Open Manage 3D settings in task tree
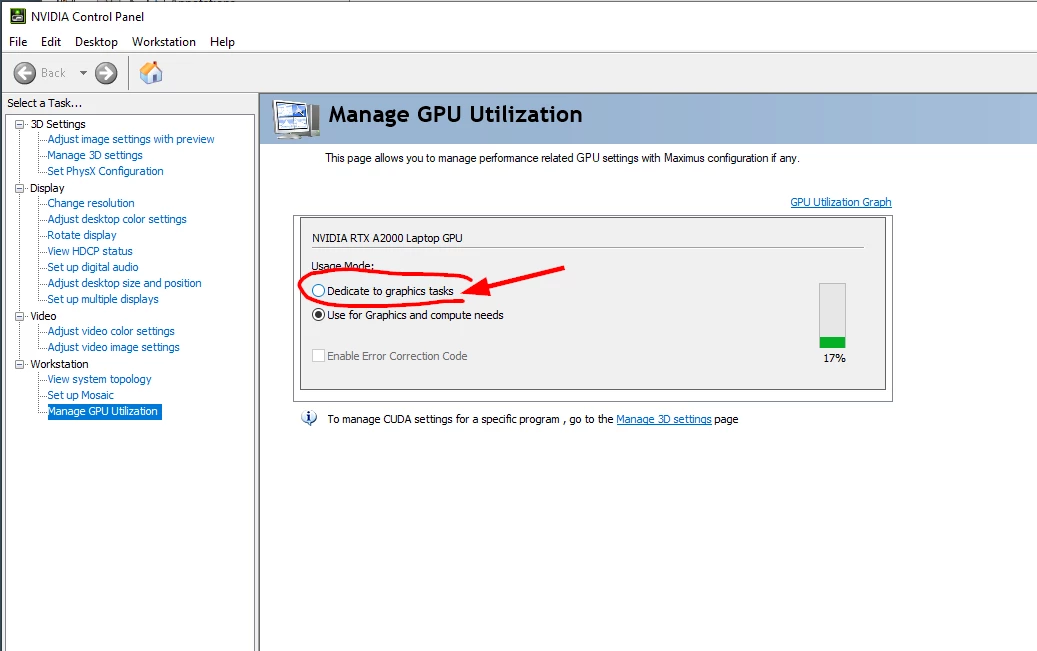Image resolution: width=1037 pixels, height=651 pixels. coord(95,155)
